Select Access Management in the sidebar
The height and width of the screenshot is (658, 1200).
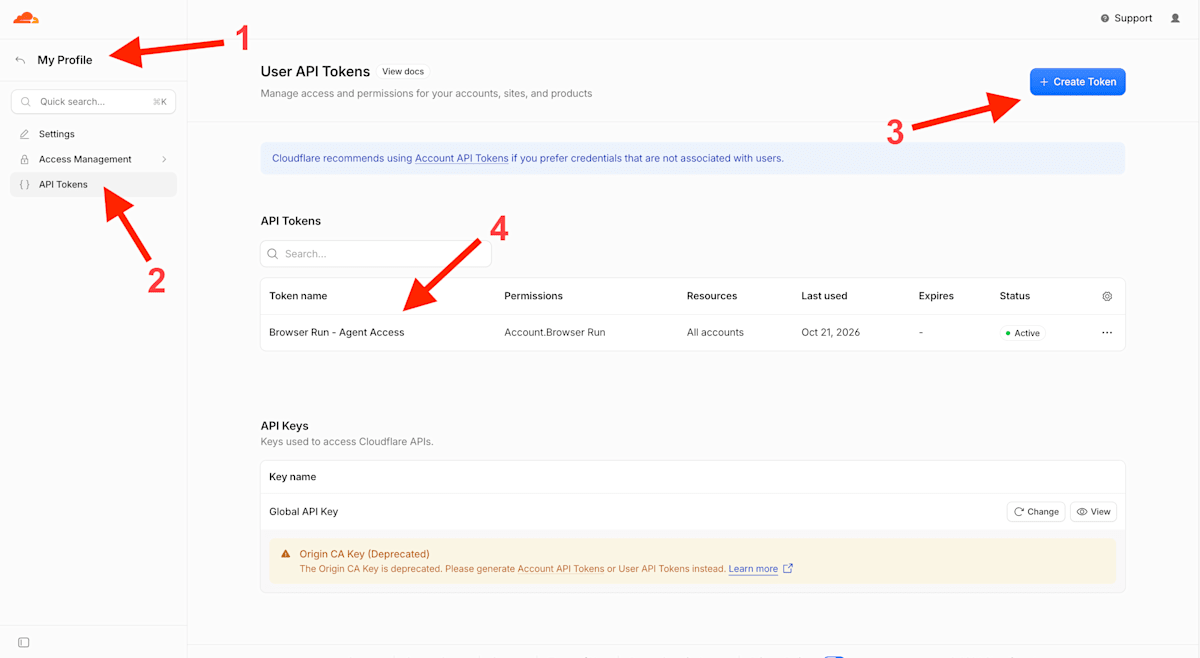pos(93,159)
